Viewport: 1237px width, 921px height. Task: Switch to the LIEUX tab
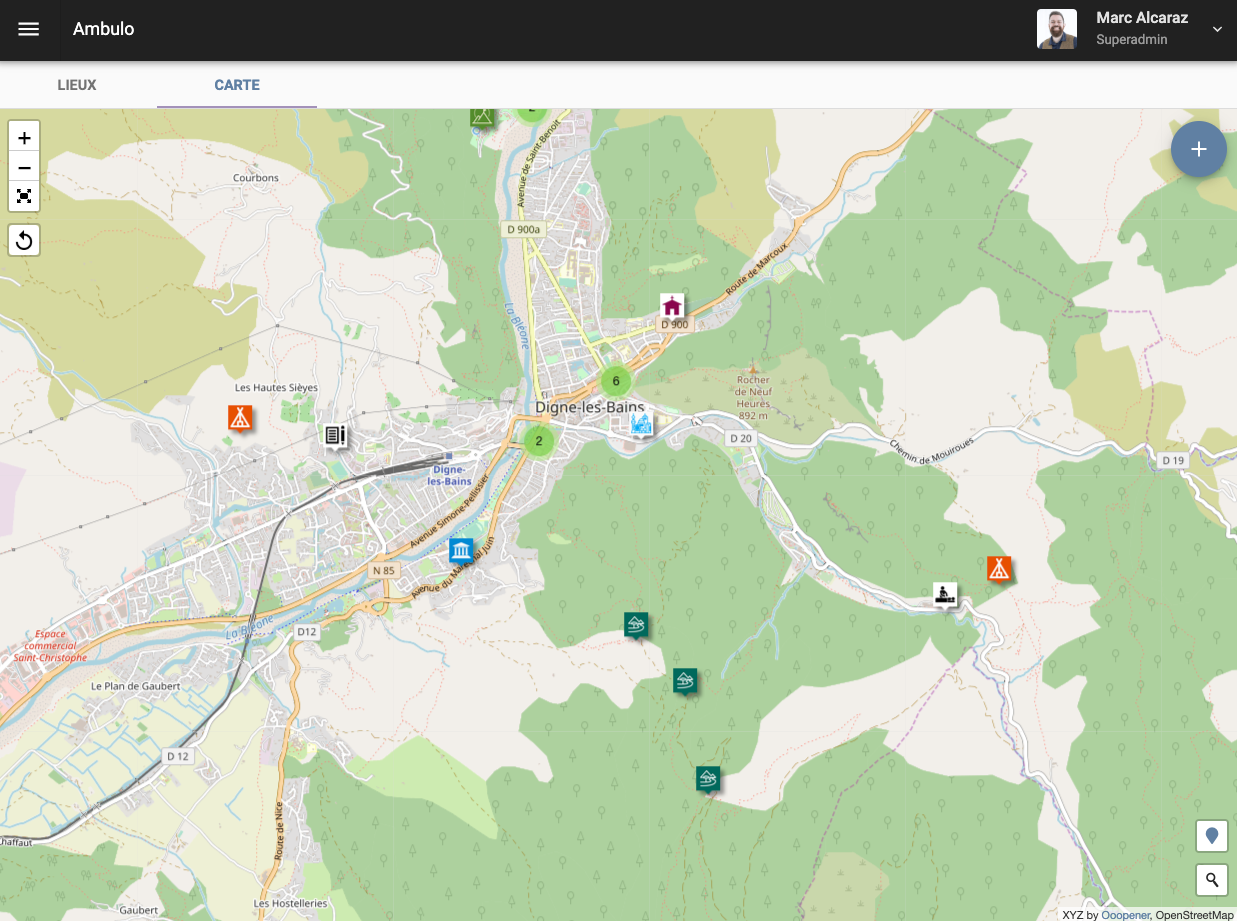pyautogui.click(x=77, y=85)
